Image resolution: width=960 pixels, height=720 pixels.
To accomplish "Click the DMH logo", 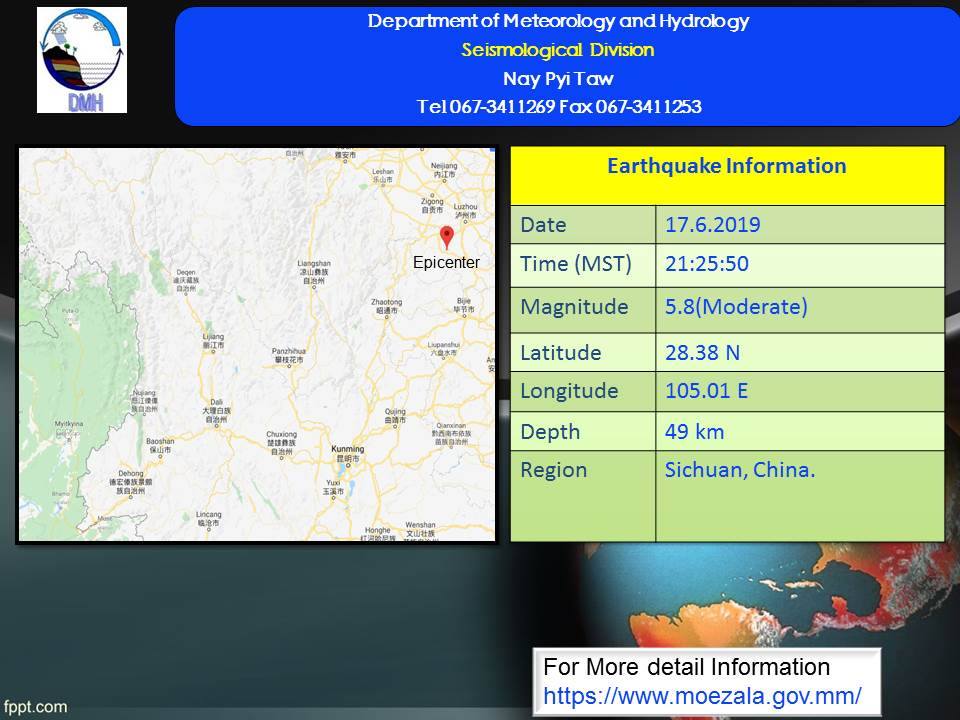I will click(x=82, y=60).
